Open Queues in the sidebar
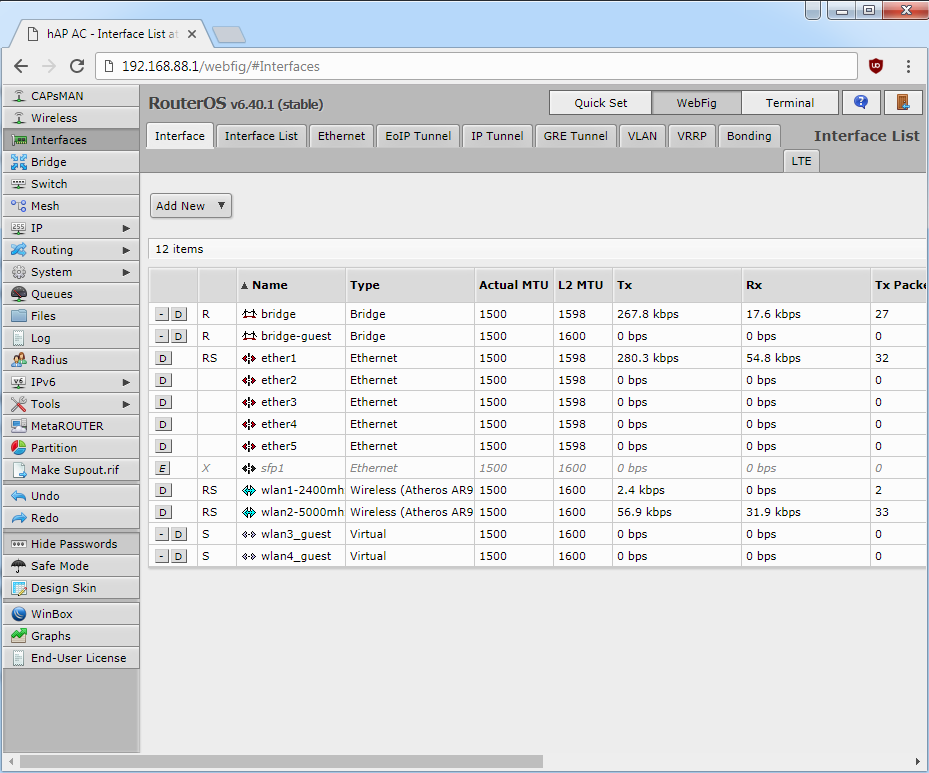Viewport: 929px width, 773px height. (x=71, y=294)
